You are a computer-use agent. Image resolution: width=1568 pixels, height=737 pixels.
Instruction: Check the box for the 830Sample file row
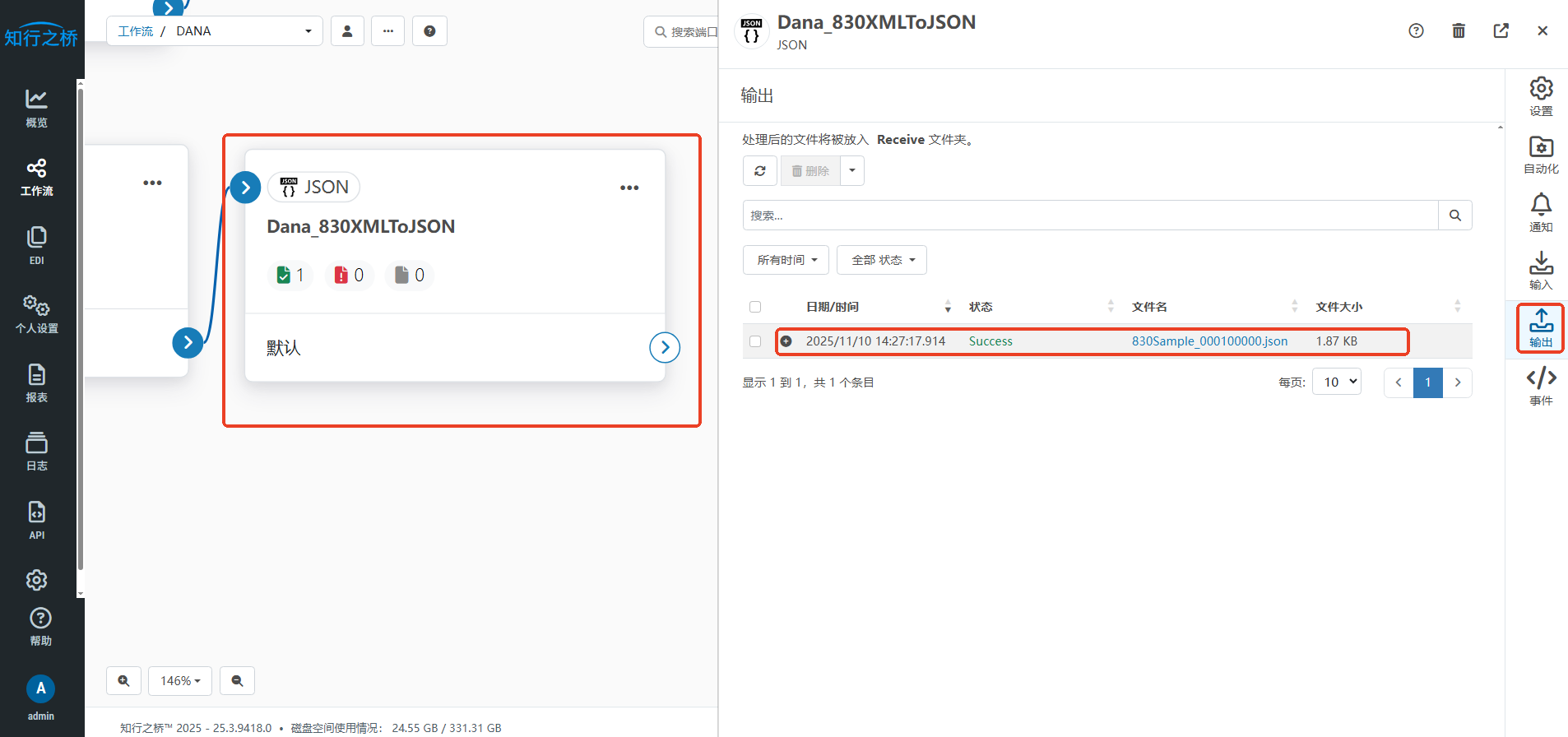(x=755, y=341)
